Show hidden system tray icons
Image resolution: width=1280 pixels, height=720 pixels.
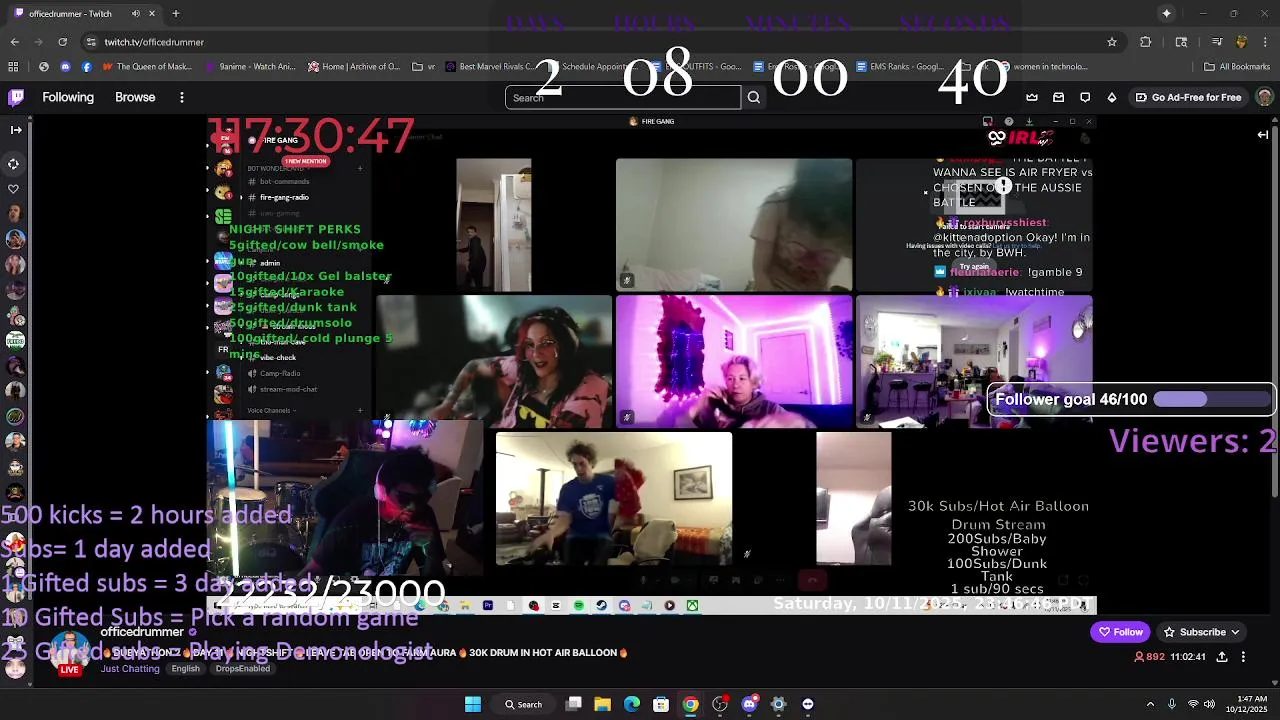(1150, 704)
